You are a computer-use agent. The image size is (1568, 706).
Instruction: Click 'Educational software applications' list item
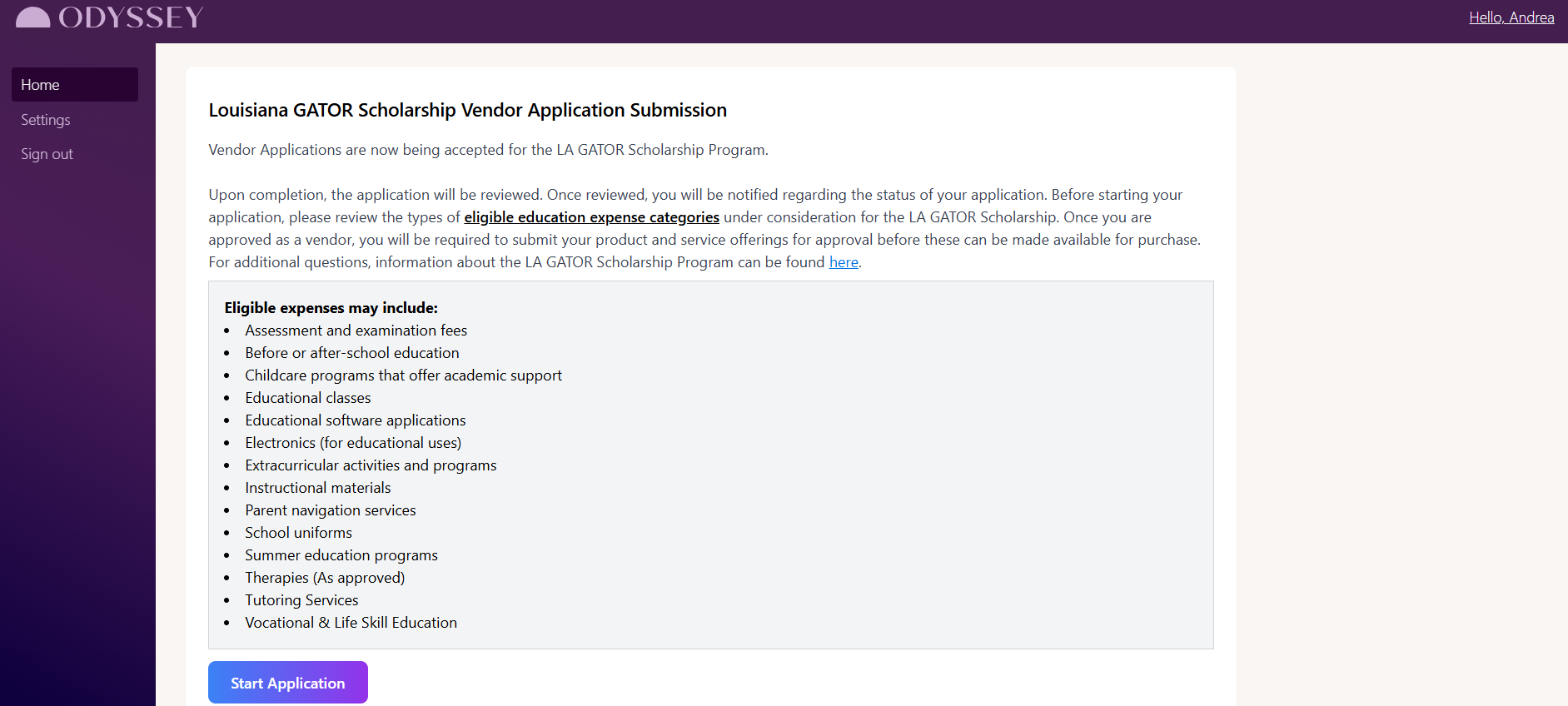click(355, 420)
